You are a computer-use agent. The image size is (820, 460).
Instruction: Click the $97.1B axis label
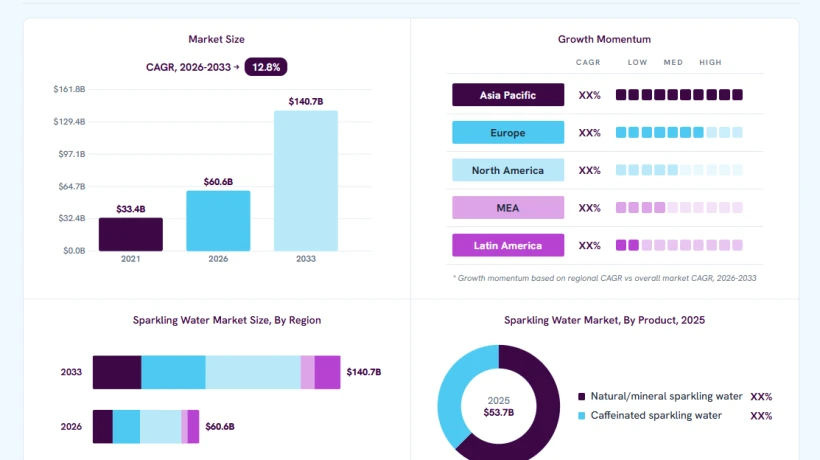click(x=72, y=154)
